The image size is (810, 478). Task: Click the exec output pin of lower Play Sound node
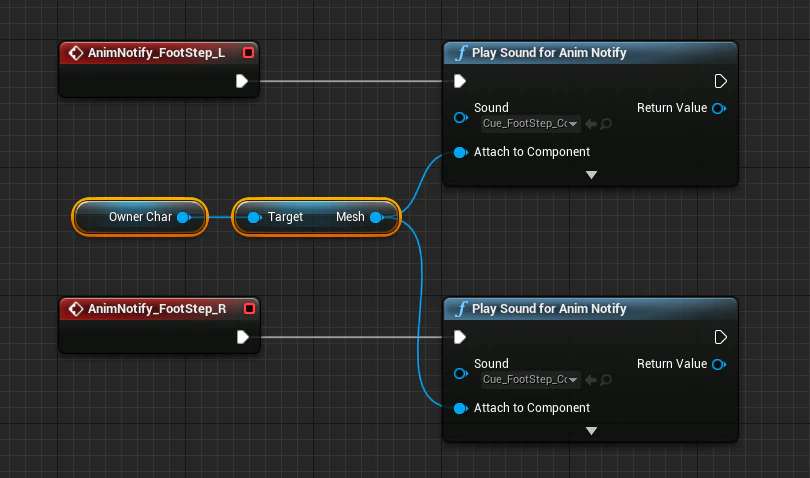click(x=721, y=337)
